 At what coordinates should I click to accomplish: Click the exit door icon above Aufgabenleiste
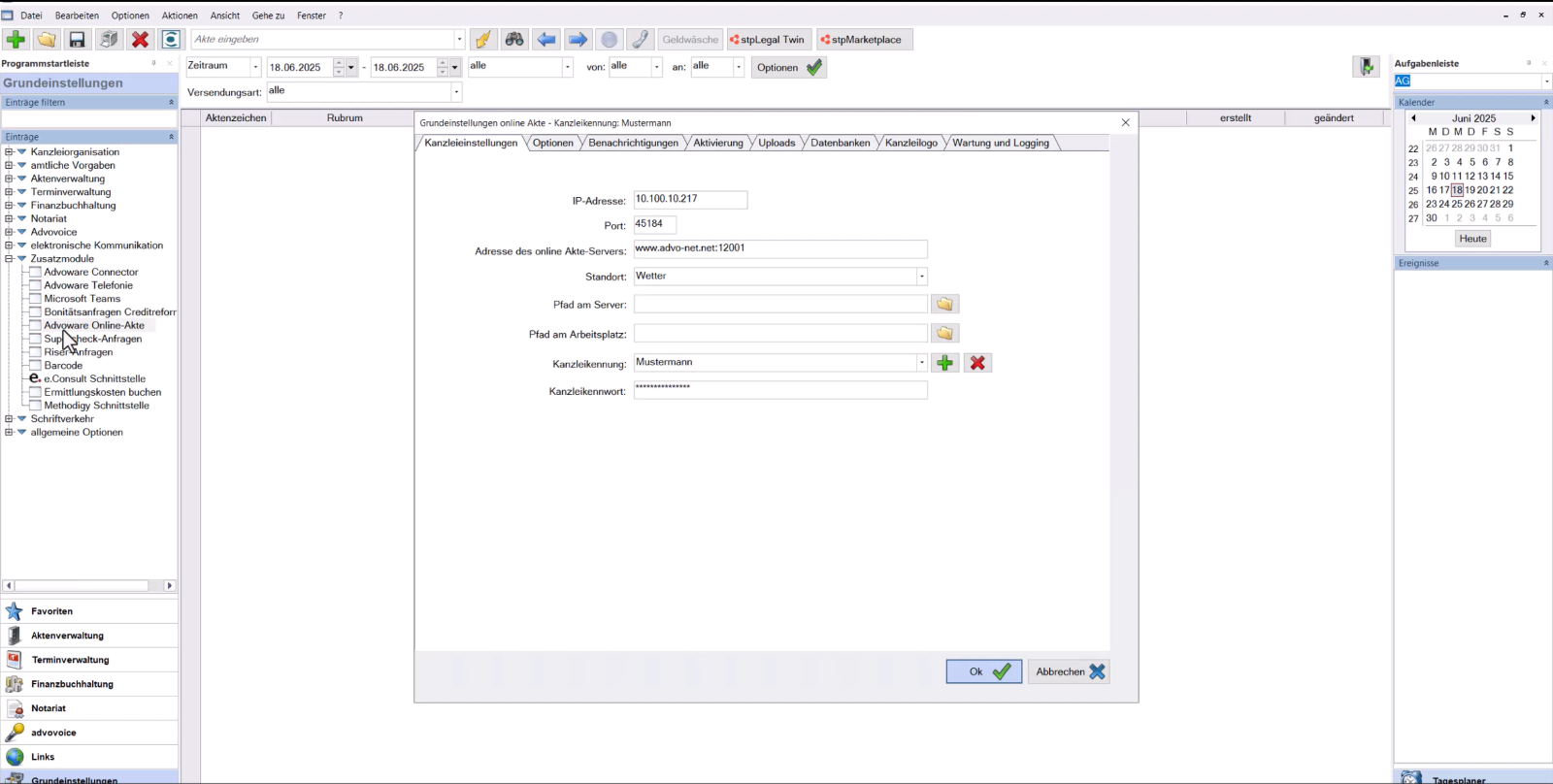pos(1367,66)
